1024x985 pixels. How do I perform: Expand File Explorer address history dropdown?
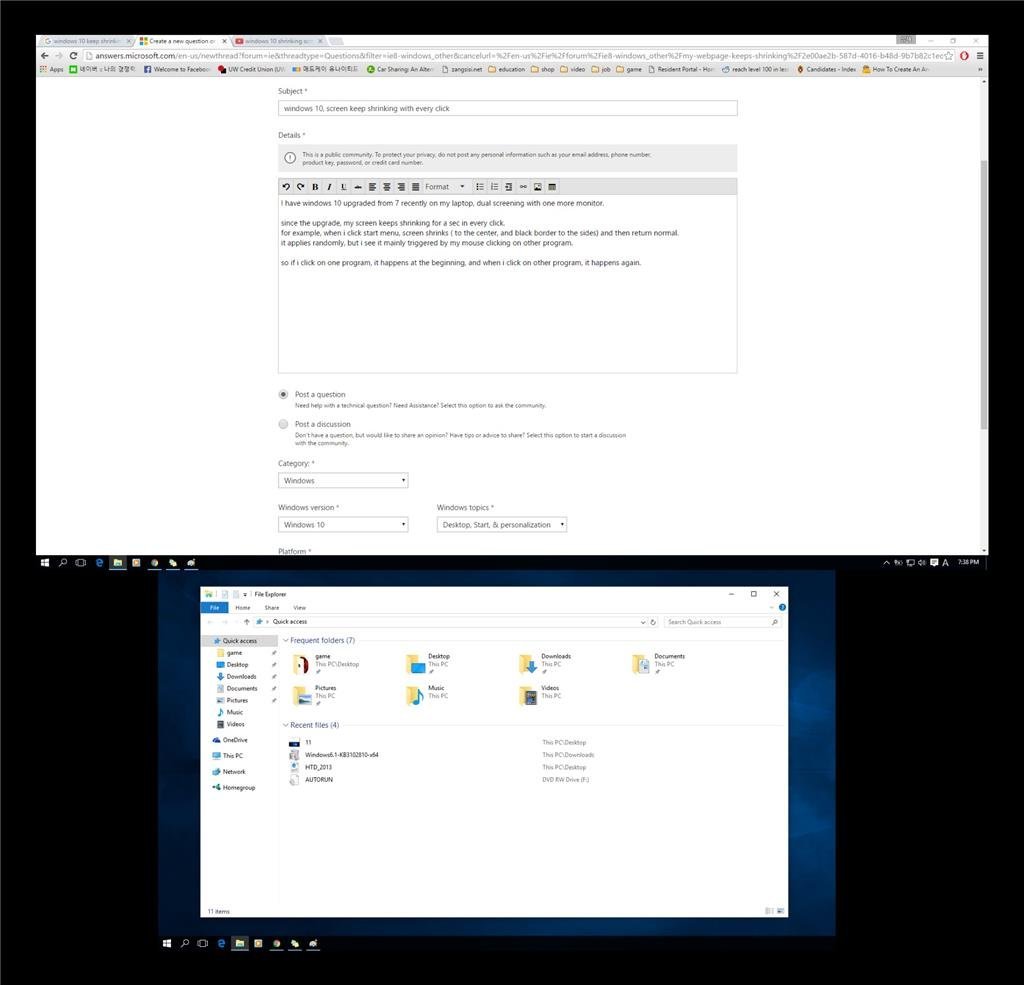(643, 622)
